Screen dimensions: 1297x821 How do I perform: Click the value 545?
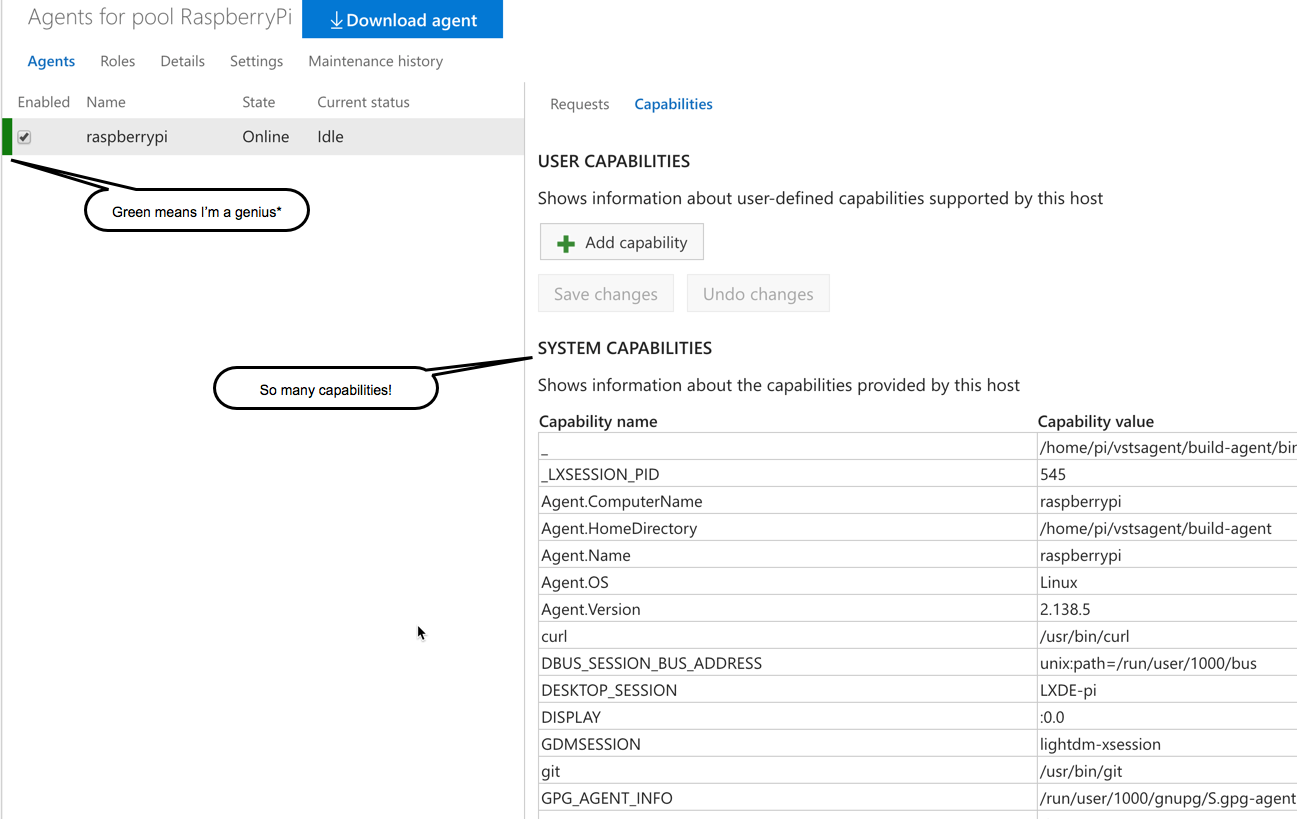pyautogui.click(x=1053, y=474)
